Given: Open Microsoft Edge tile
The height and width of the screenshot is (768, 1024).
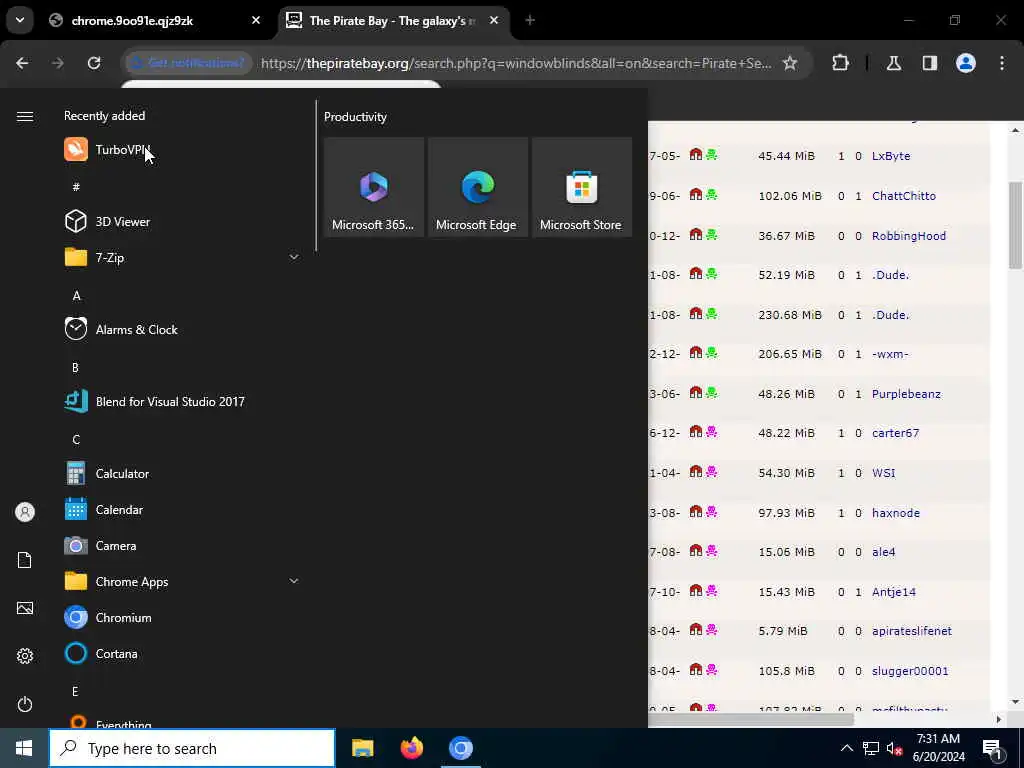Looking at the screenshot, I should (477, 187).
